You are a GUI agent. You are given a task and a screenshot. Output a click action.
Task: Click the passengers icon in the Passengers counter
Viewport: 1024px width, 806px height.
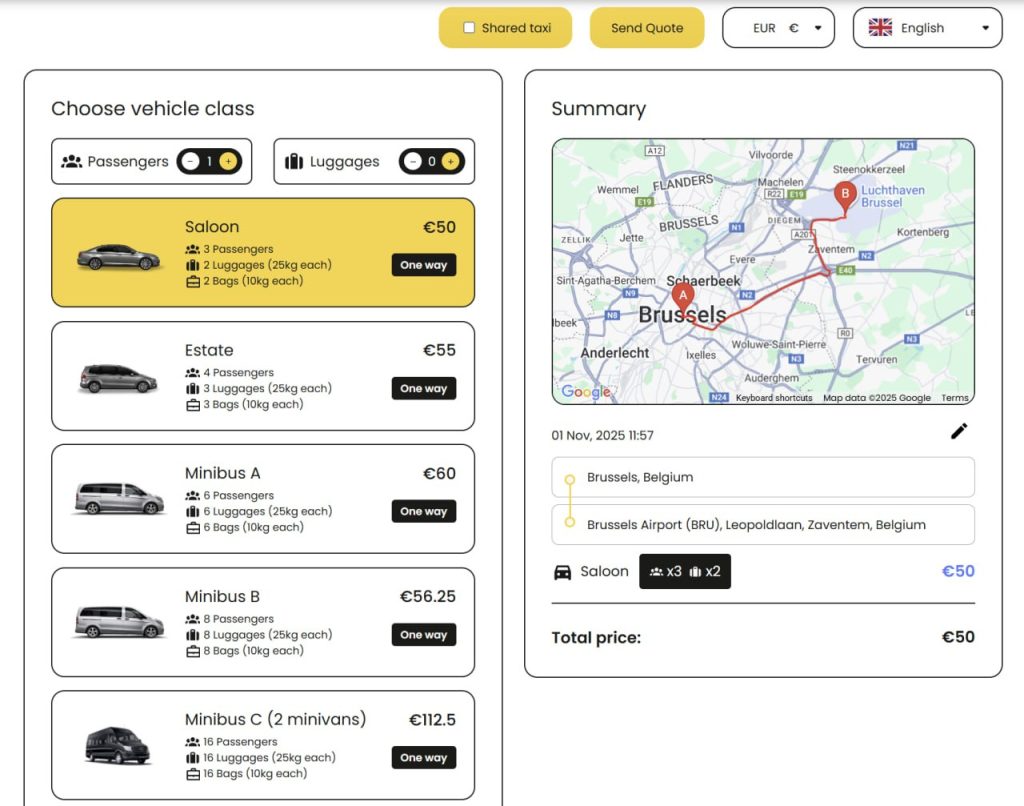click(x=72, y=161)
